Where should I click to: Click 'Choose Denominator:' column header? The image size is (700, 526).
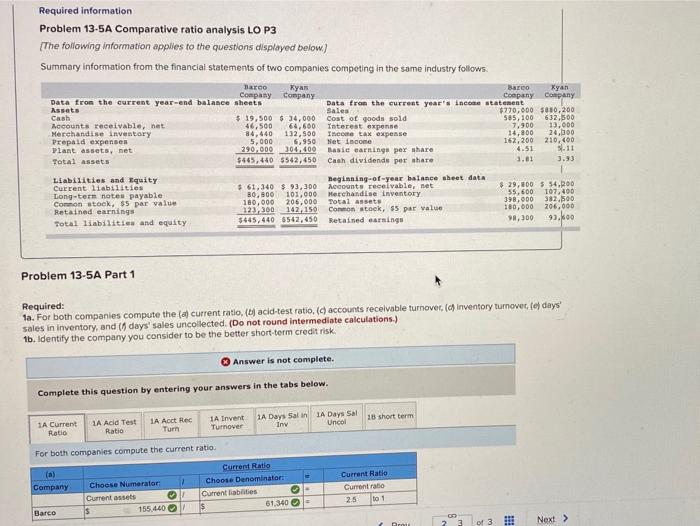click(x=245, y=479)
